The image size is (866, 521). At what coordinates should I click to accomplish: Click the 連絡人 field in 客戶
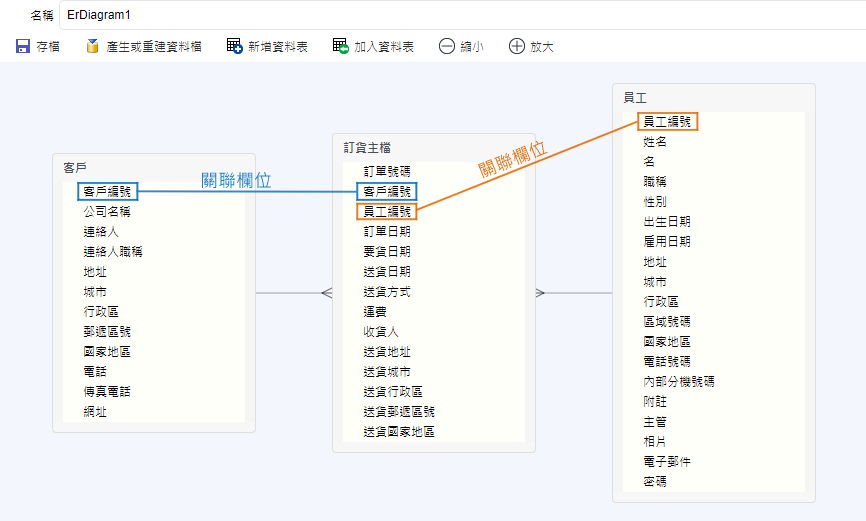[x=101, y=231]
